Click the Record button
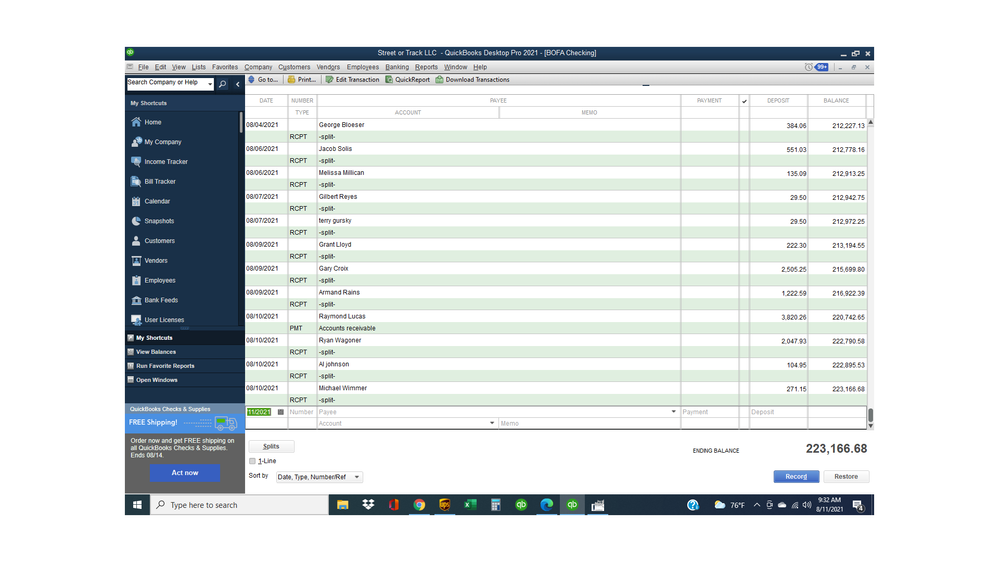 796,477
